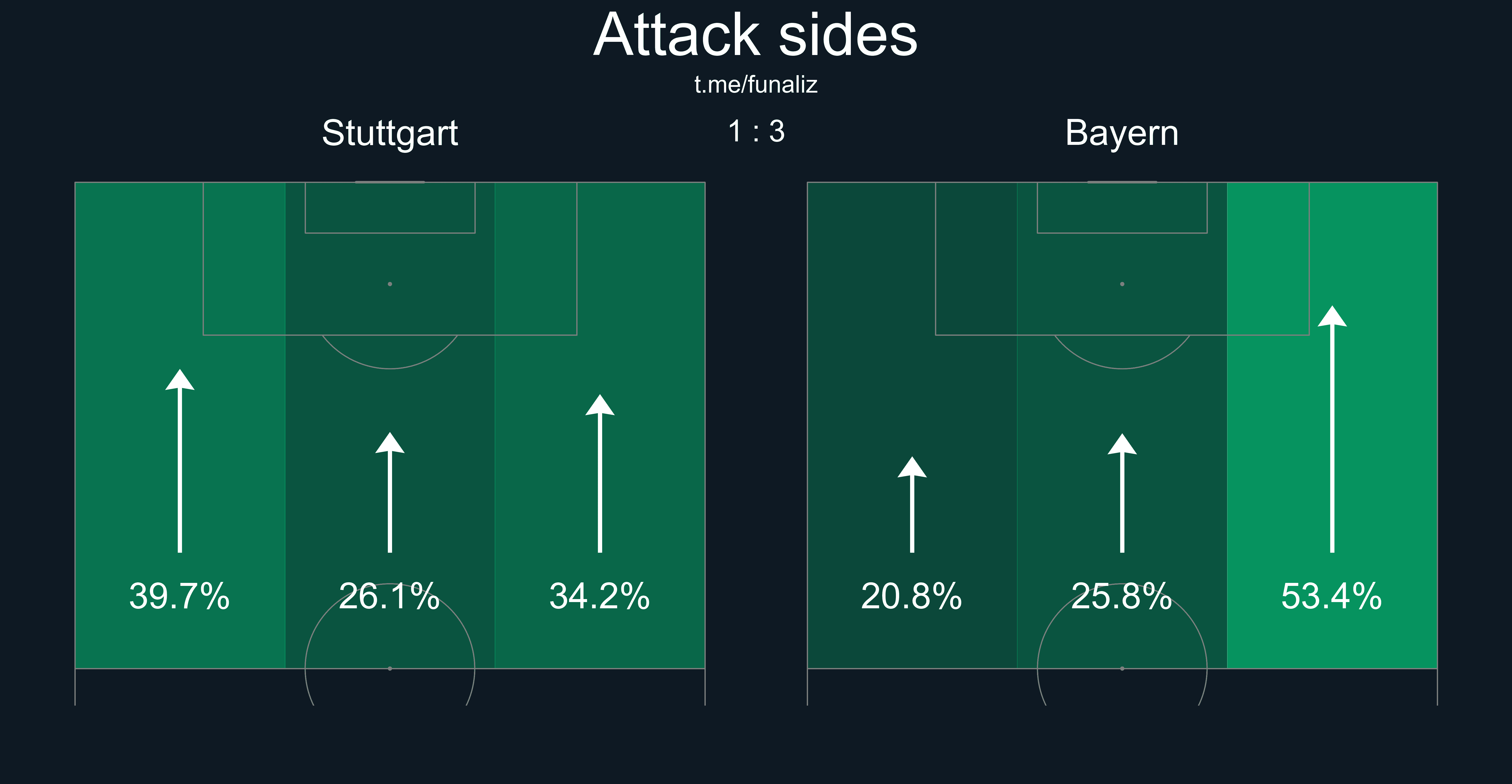Click the Stuttgart 39.7% attack arrow
This screenshot has width=1512, height=784.
tap(180, 464)
